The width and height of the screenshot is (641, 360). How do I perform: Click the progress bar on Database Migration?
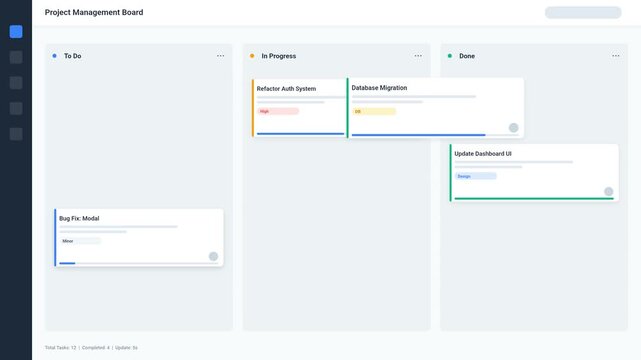pyautogui.click(x=435, y=135)
